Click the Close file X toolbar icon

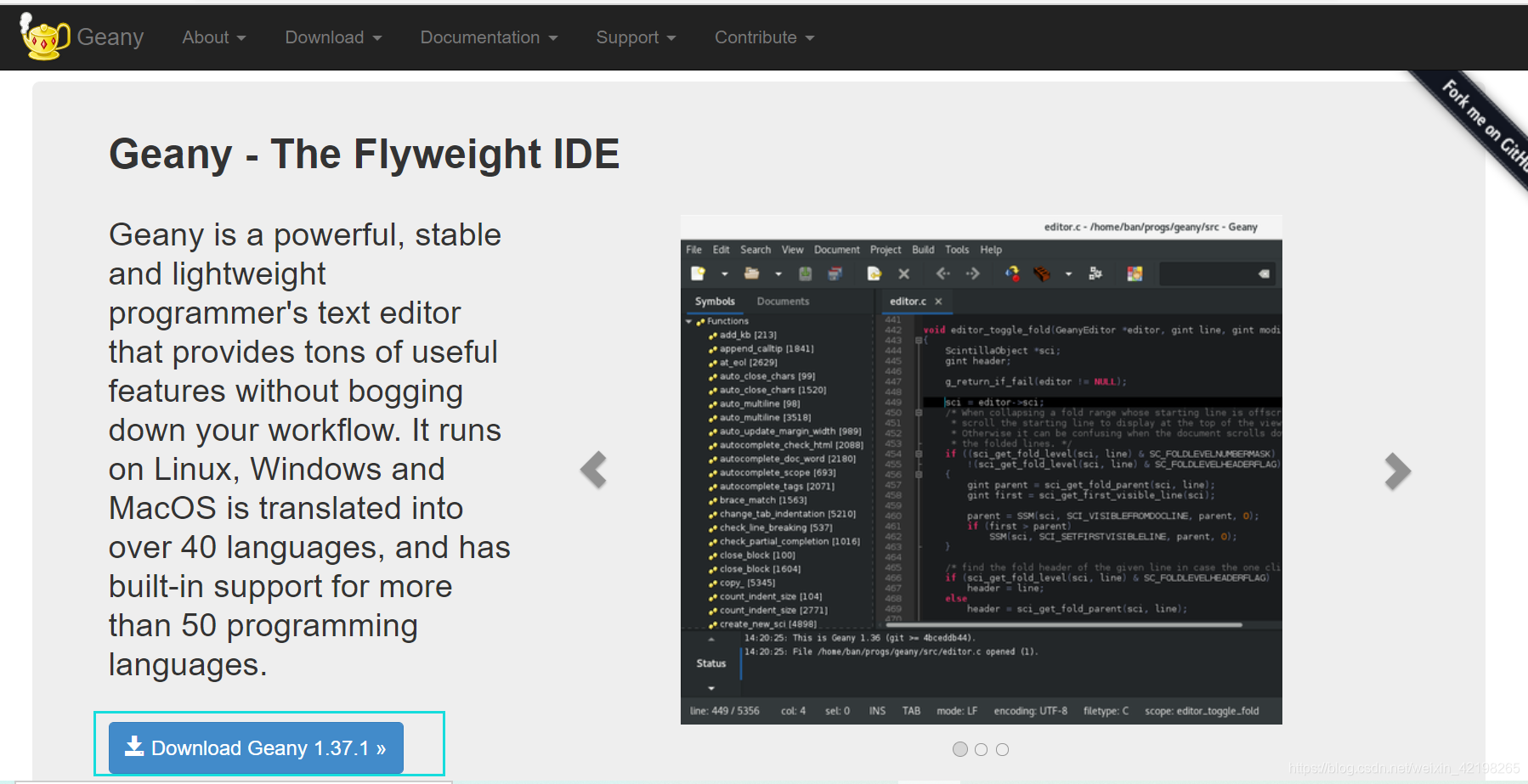tap(904, 274)
